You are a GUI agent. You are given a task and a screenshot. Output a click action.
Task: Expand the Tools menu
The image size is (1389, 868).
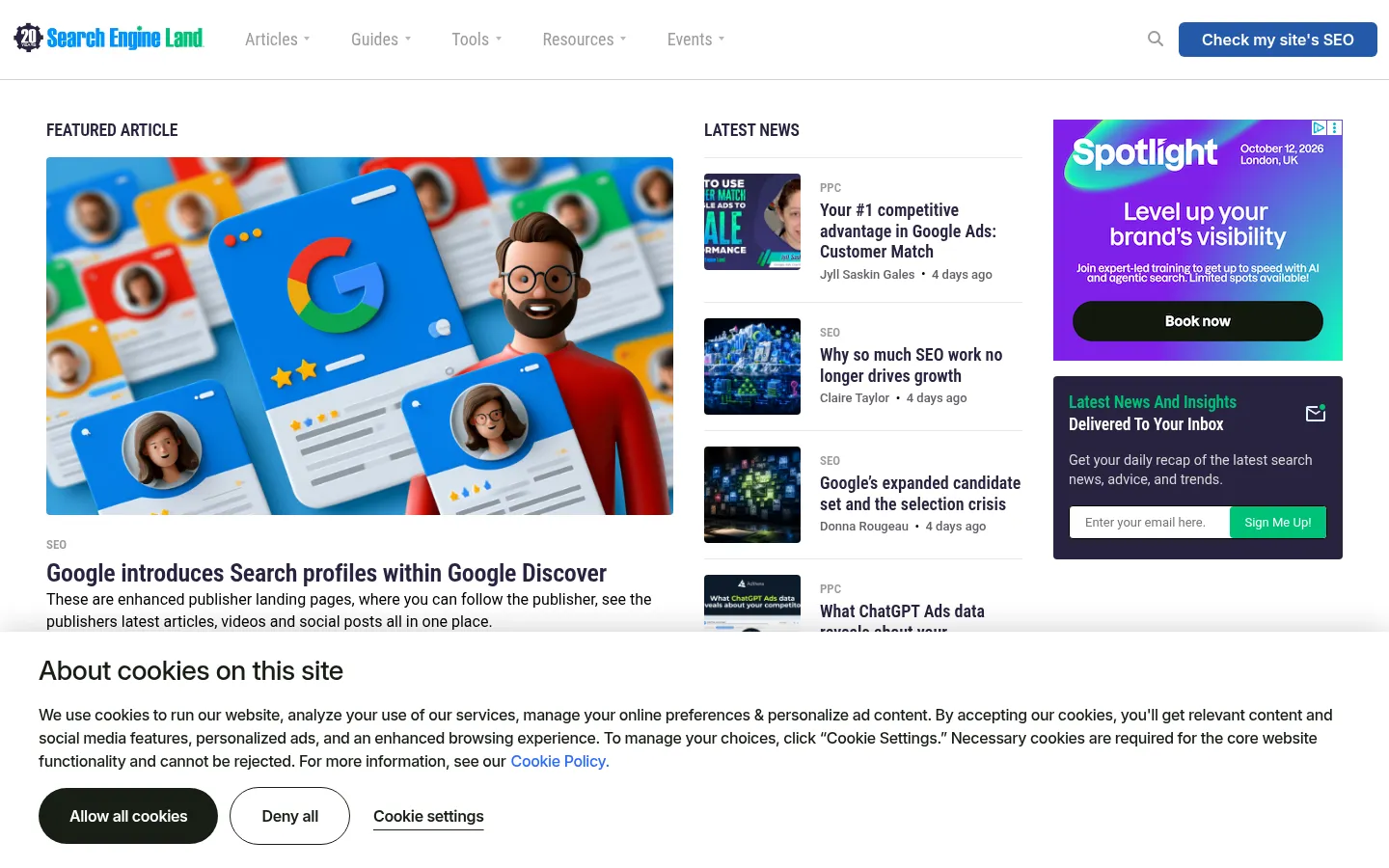[x=477, y=40]
